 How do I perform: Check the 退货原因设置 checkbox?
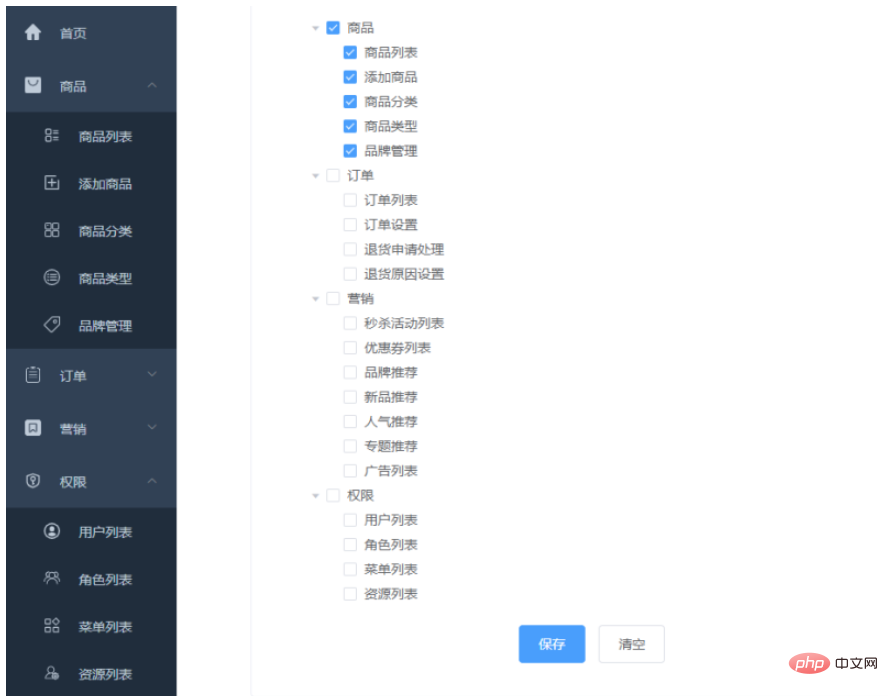[x=350, y=274]
